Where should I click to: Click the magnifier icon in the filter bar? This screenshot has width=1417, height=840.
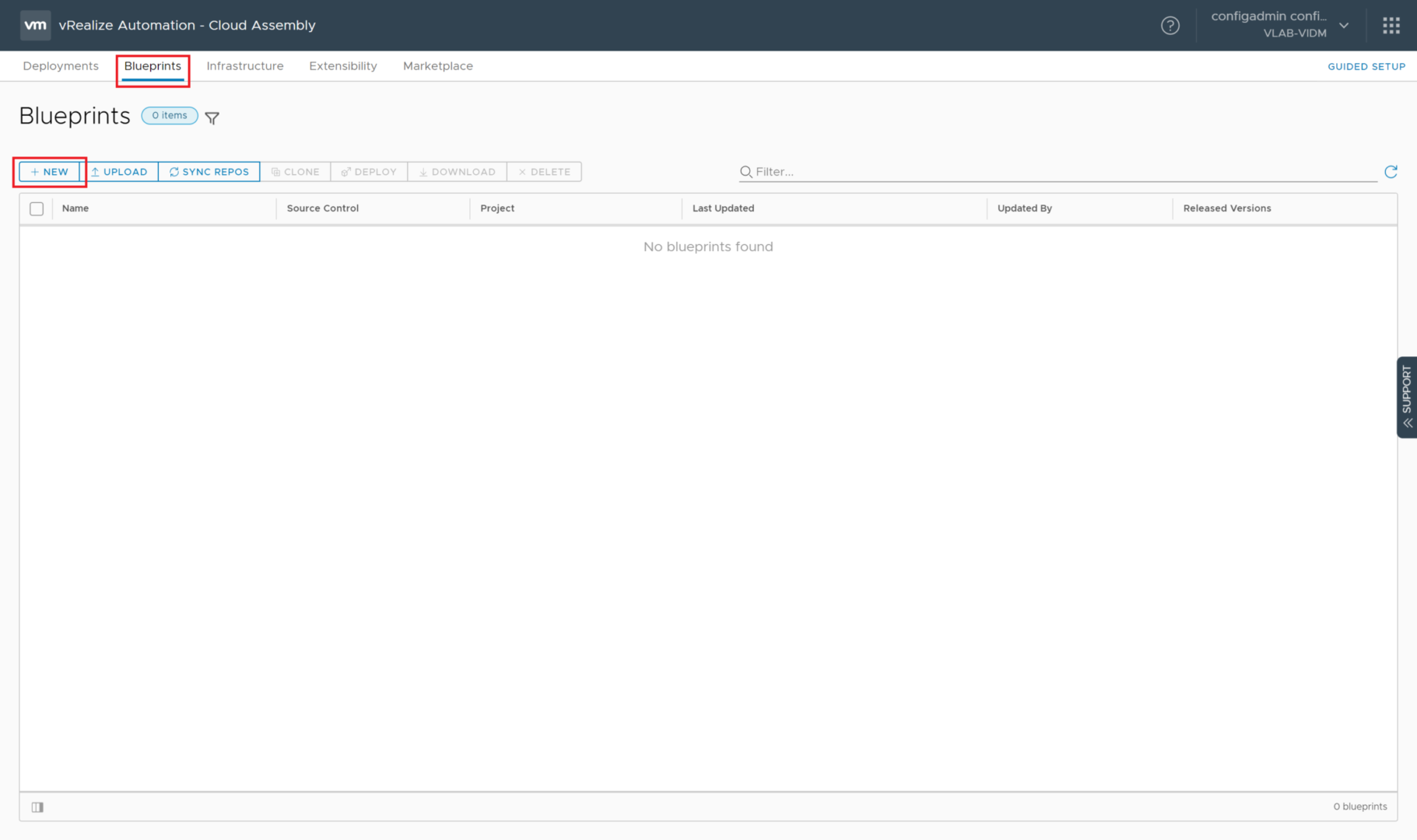(745, 172)
